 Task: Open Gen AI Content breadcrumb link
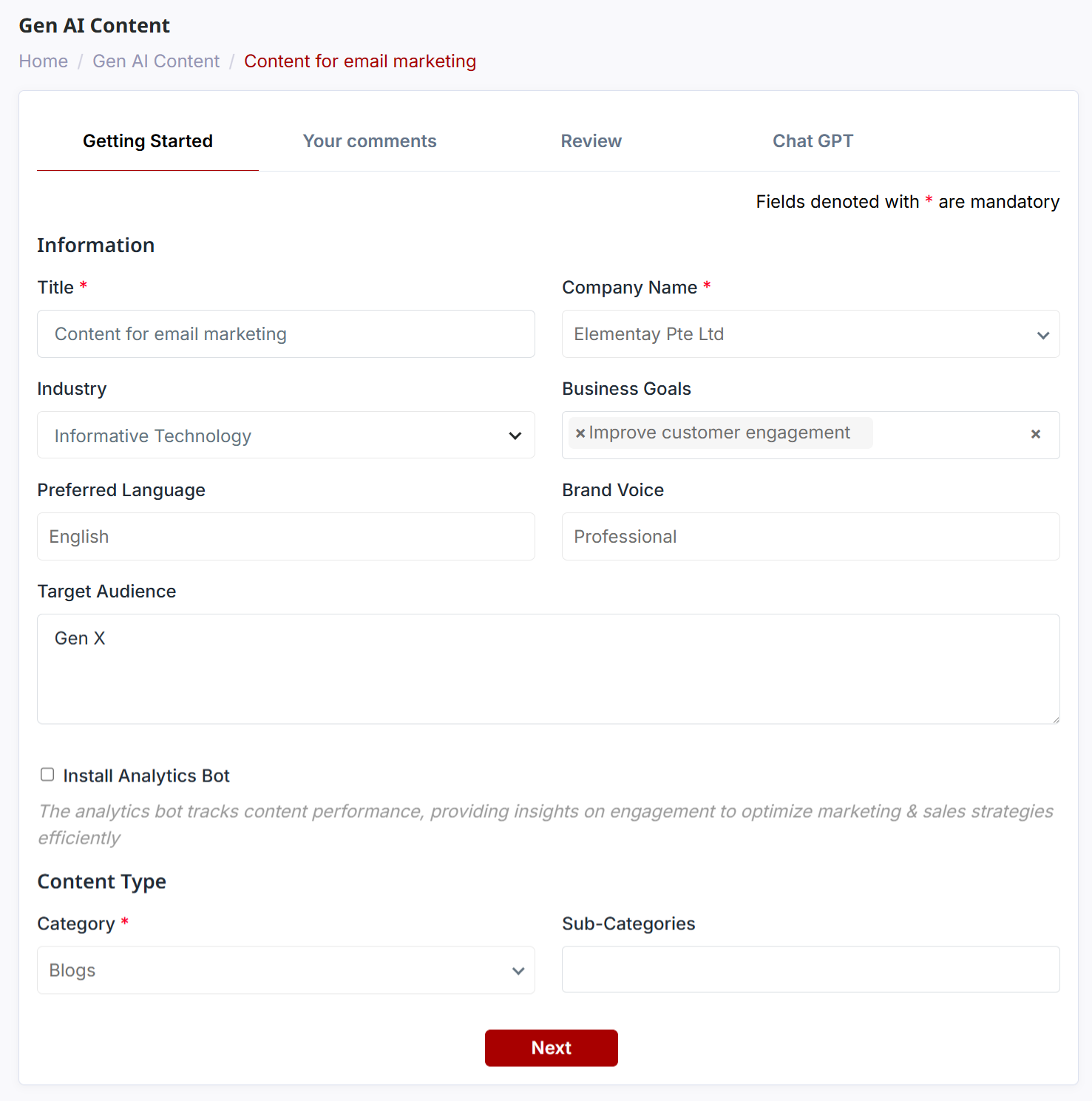[x=156, y=61]
